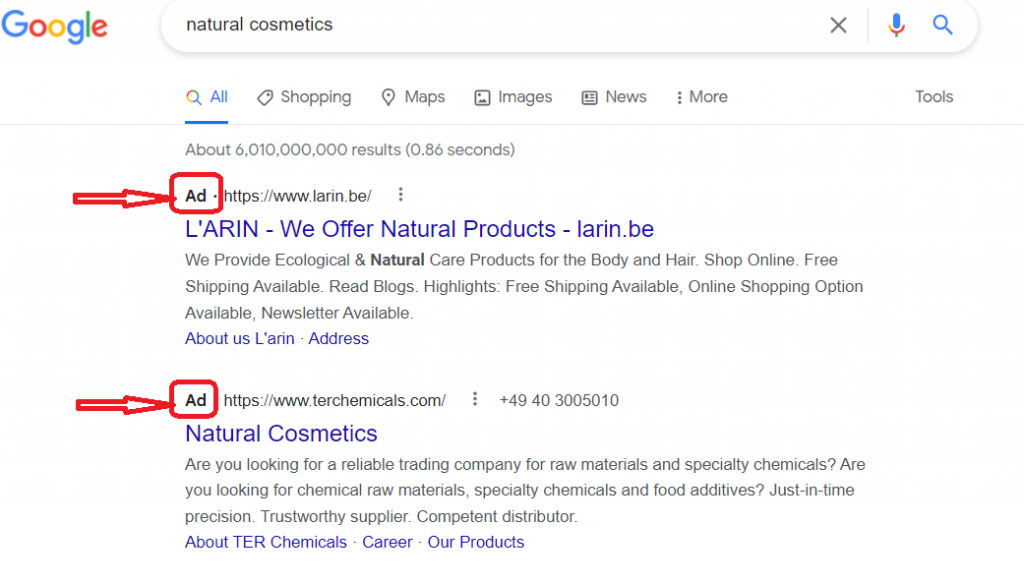Open the 'Our Products' sitelink

tap(476, 542)
